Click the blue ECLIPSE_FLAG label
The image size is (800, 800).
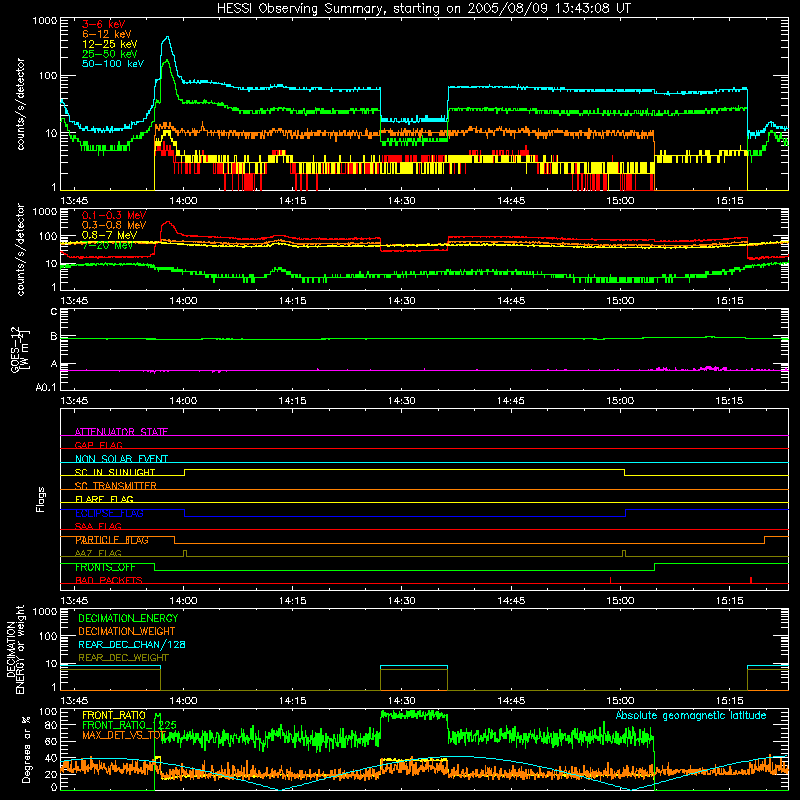109,513
